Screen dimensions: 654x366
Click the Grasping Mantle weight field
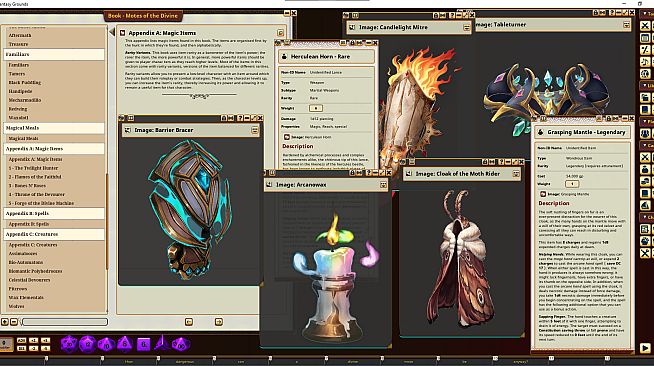click(572, 184)
